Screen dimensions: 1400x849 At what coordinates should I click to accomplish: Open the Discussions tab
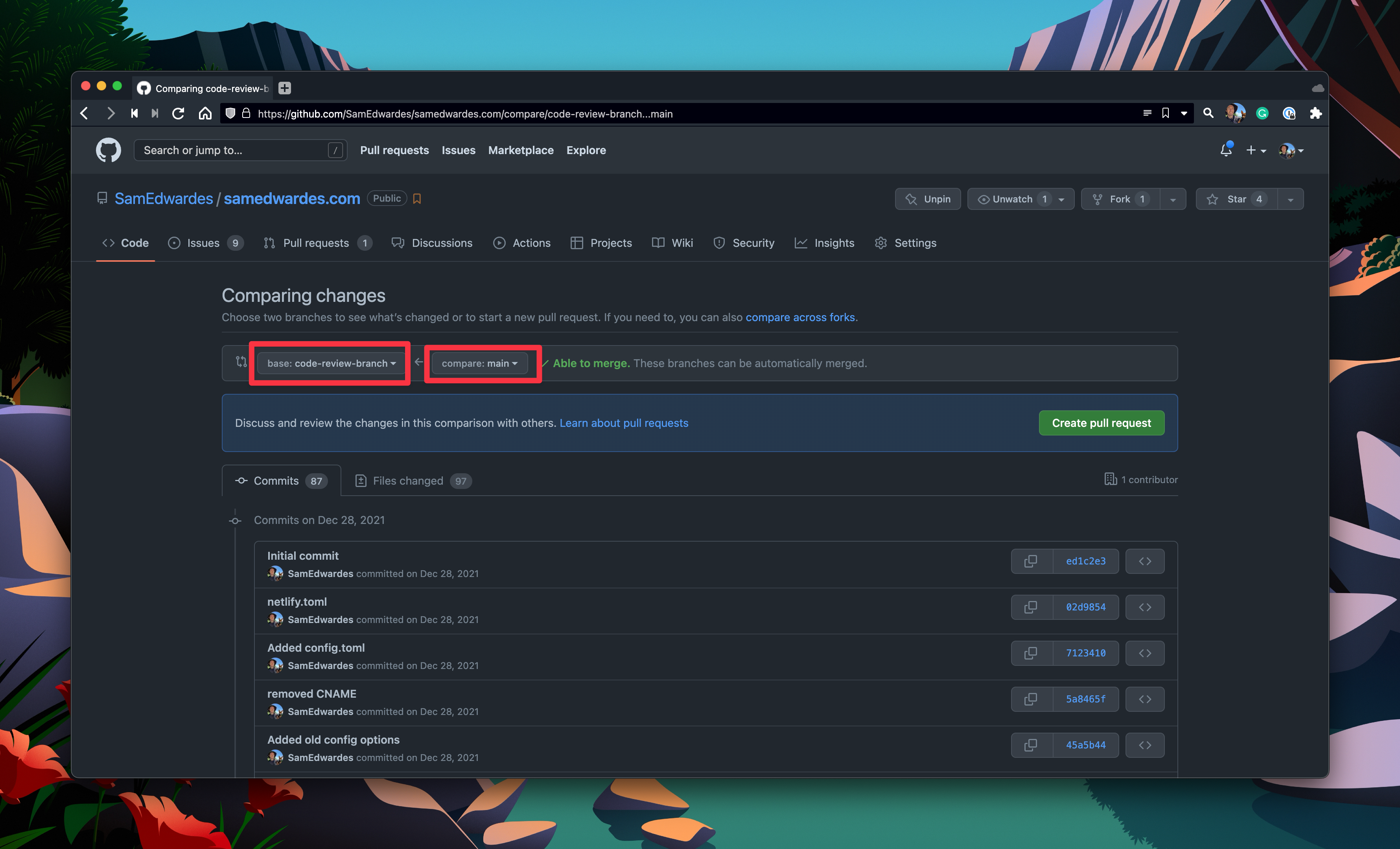point(432,243)
